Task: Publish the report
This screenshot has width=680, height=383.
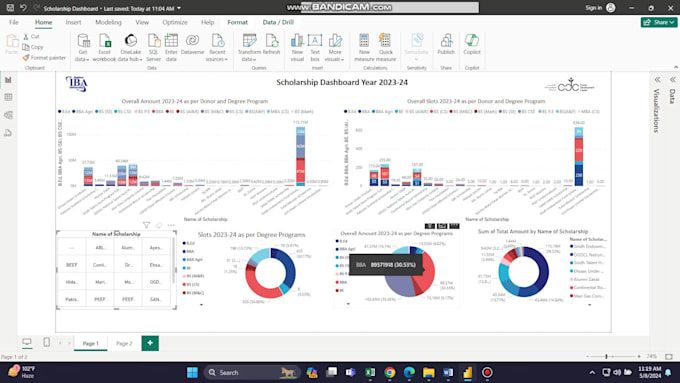Action: (446, 44)
